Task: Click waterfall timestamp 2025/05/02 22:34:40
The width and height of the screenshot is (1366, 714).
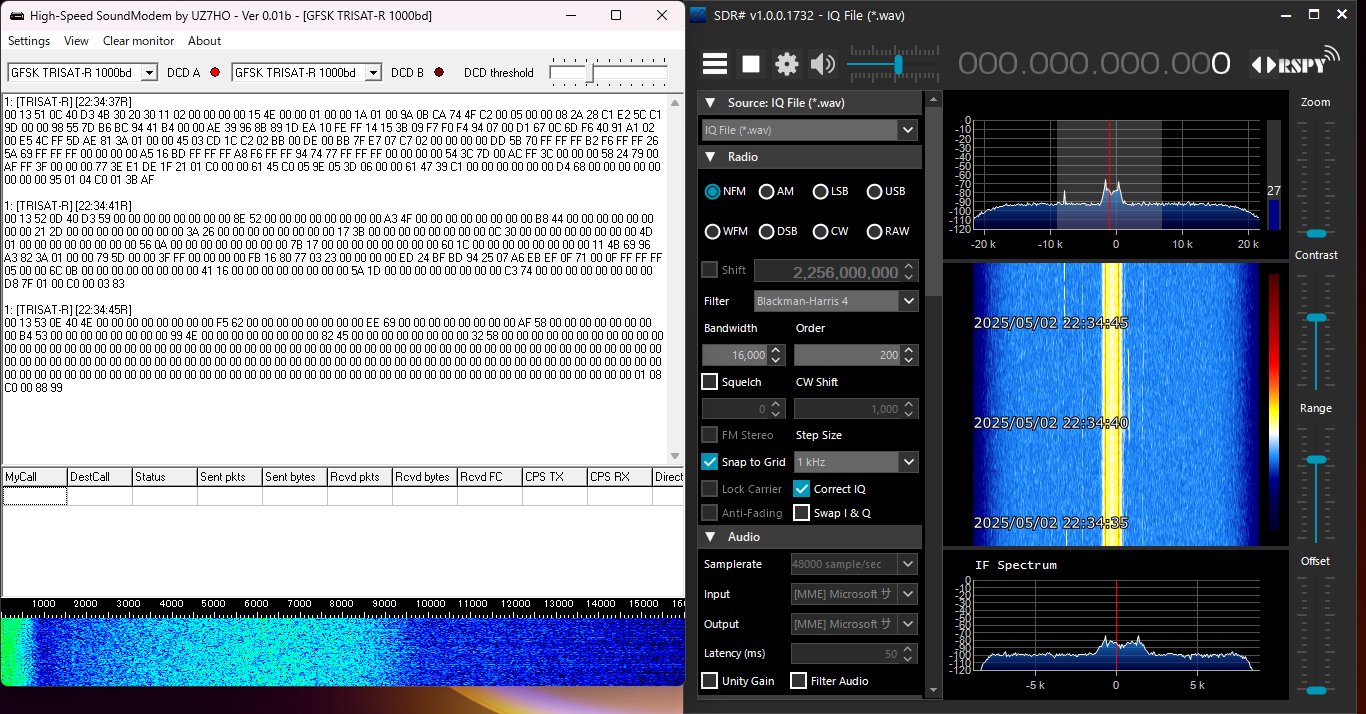Action: [x=1051, y=423]
